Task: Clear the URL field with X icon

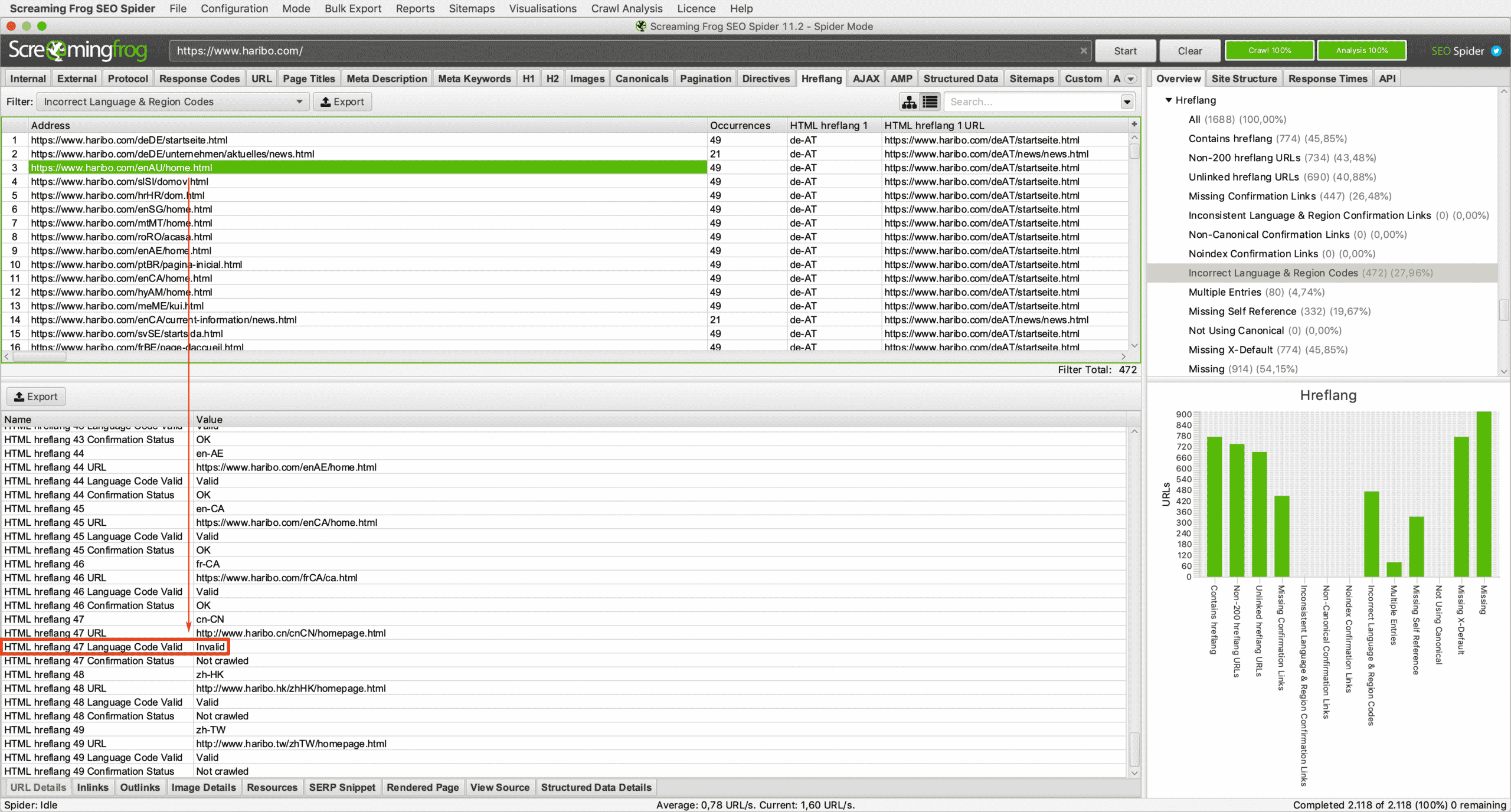Action: coord(1084,51)
